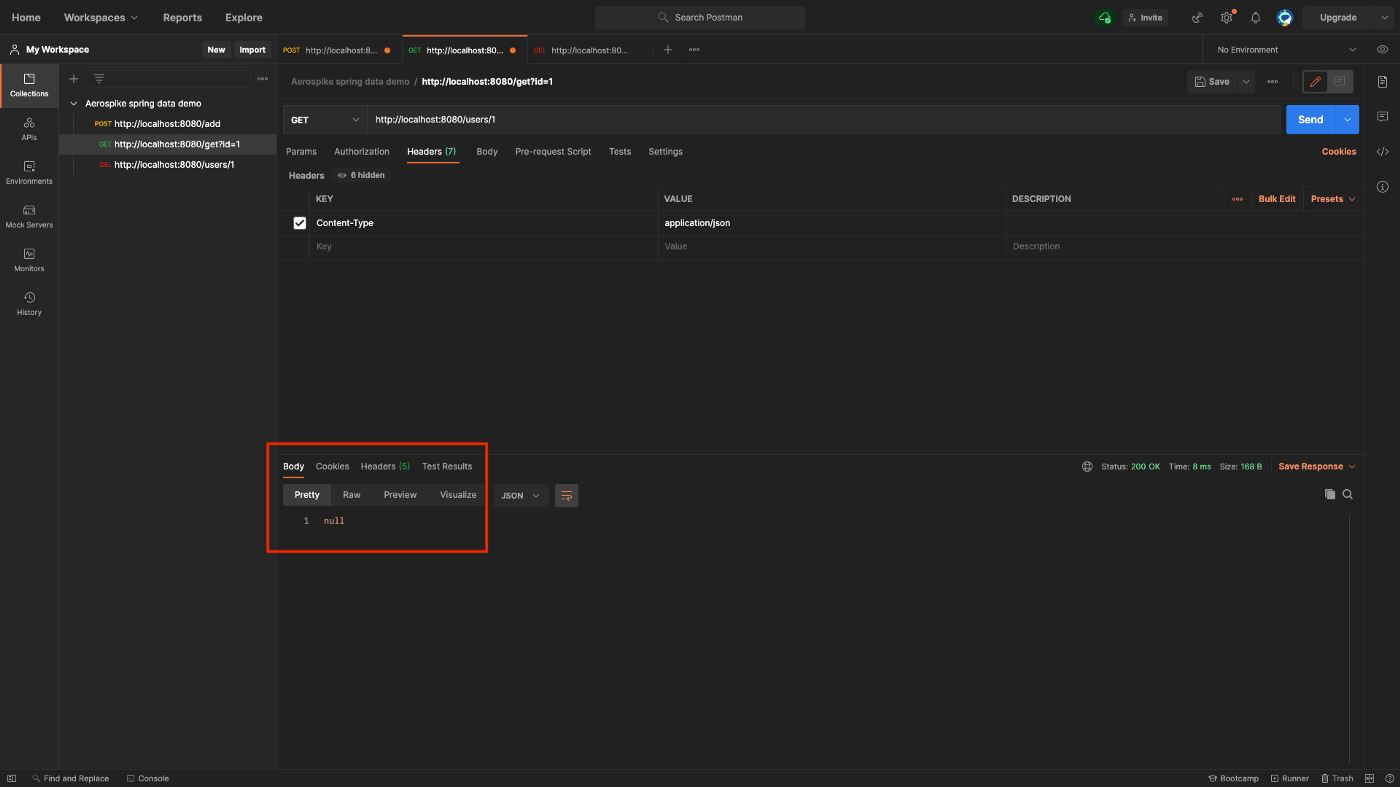Open the Collections sidebar section

coord(29,85)
